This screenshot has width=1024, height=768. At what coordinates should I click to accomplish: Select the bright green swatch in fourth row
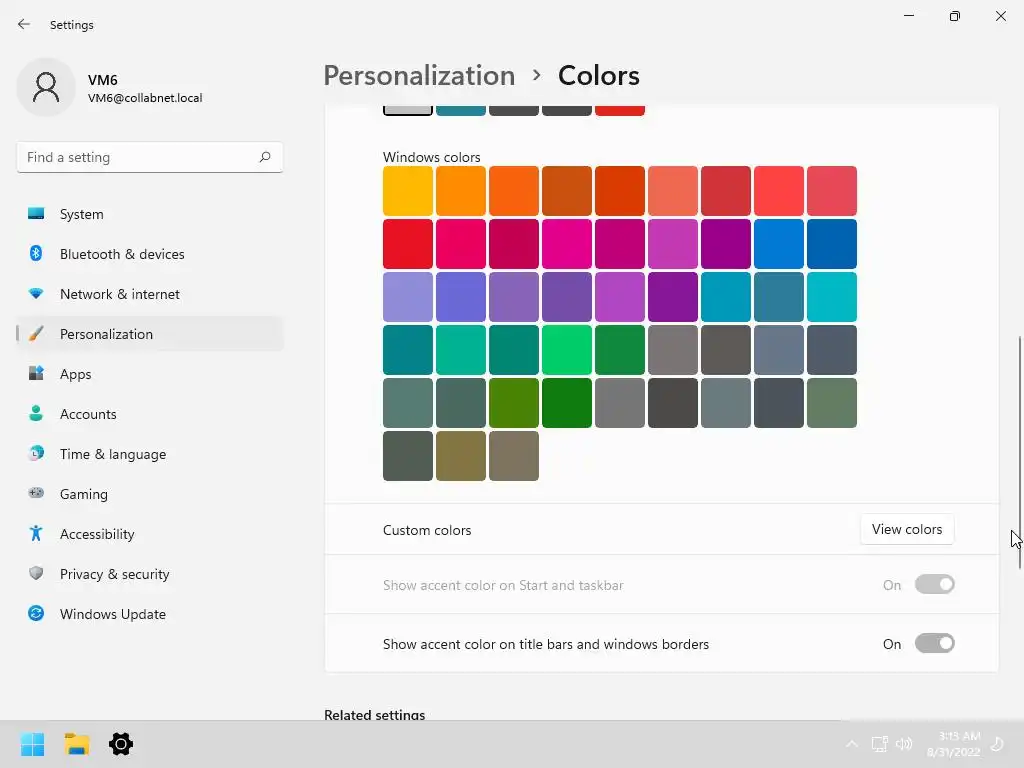(567, 349)
